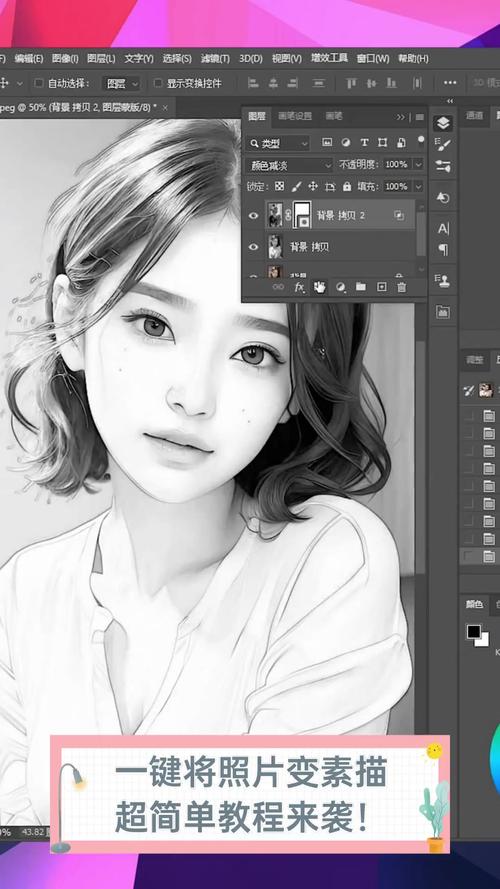The height and width of the screenshot is (889, 500).
Task: Click lock all padlock icon
Action: click(347, 186)
